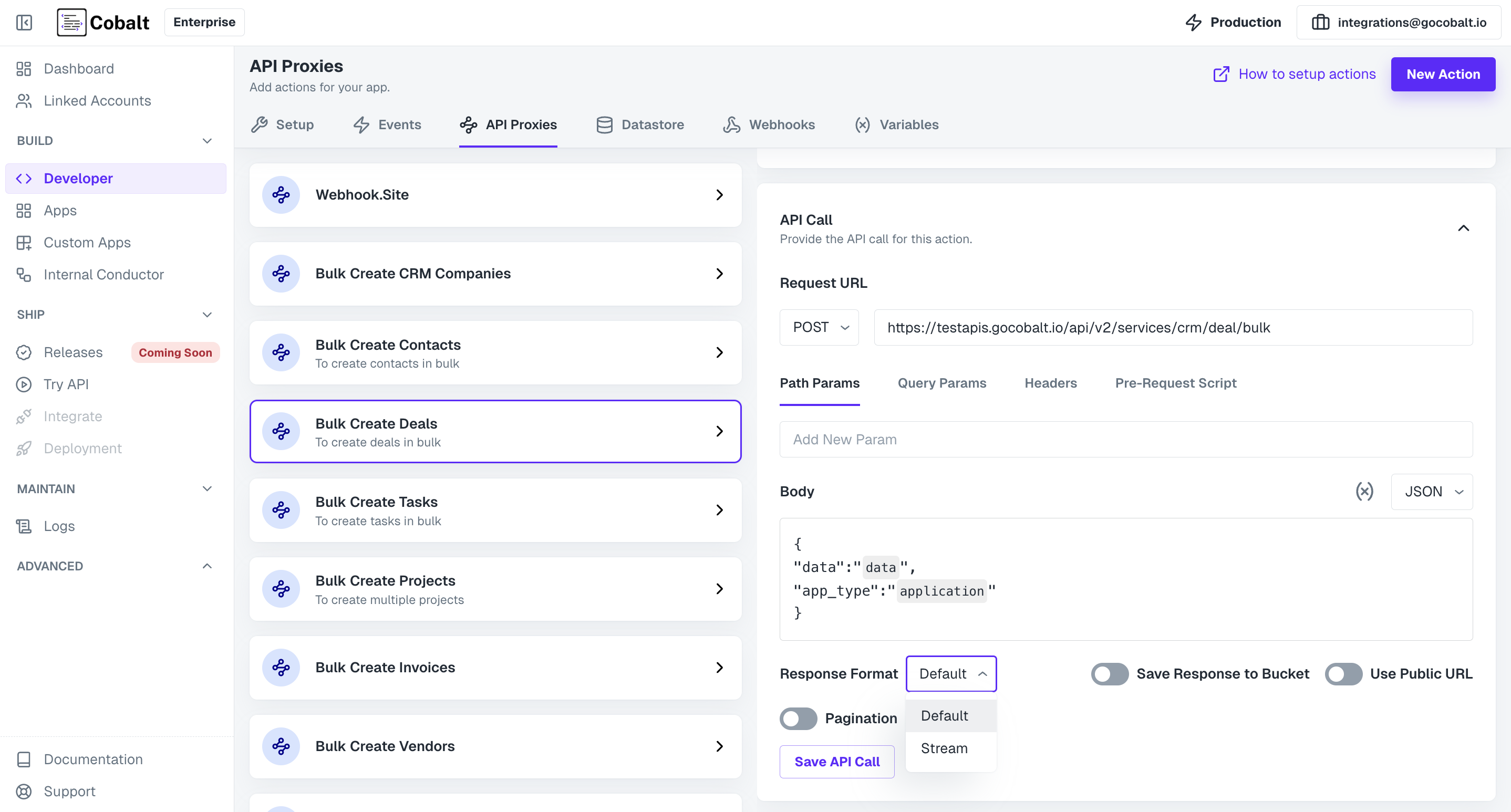The width and height of the screenshot is (1511, 812).
Task: Select Internal Conductor in the sidebar
Action: [103, 274]
